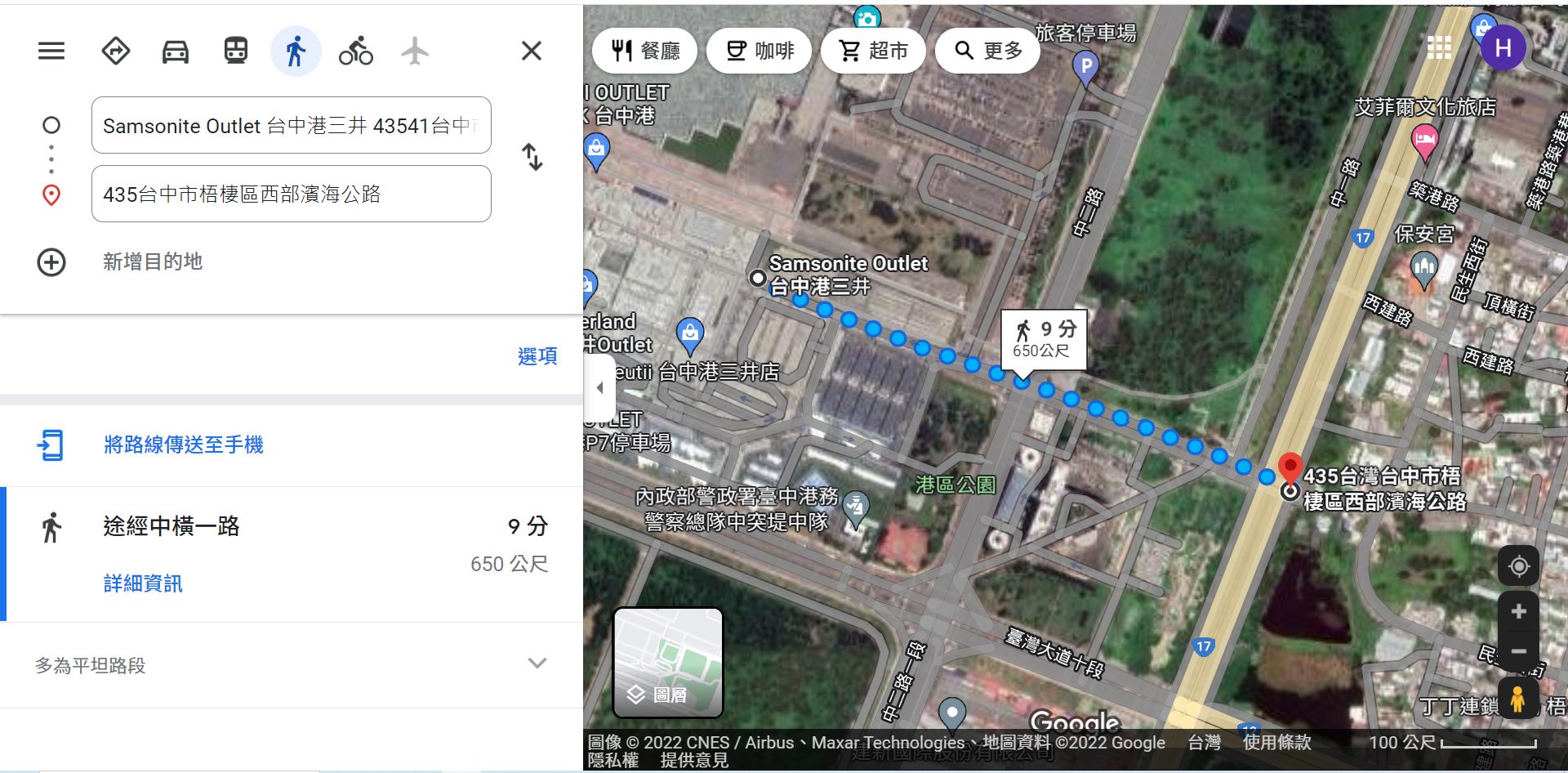Center map on your location
This screenshot has height=773, width=1568.
point(1518,565)
